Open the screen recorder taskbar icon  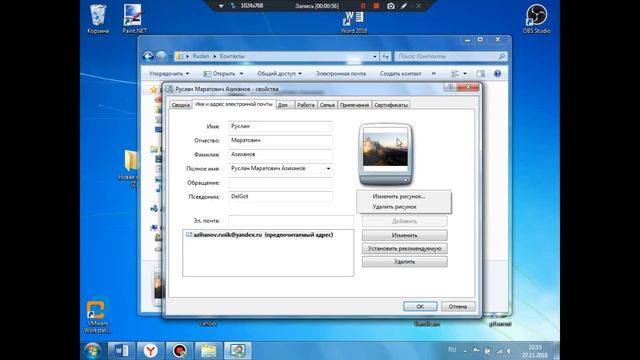coord(180,351)
